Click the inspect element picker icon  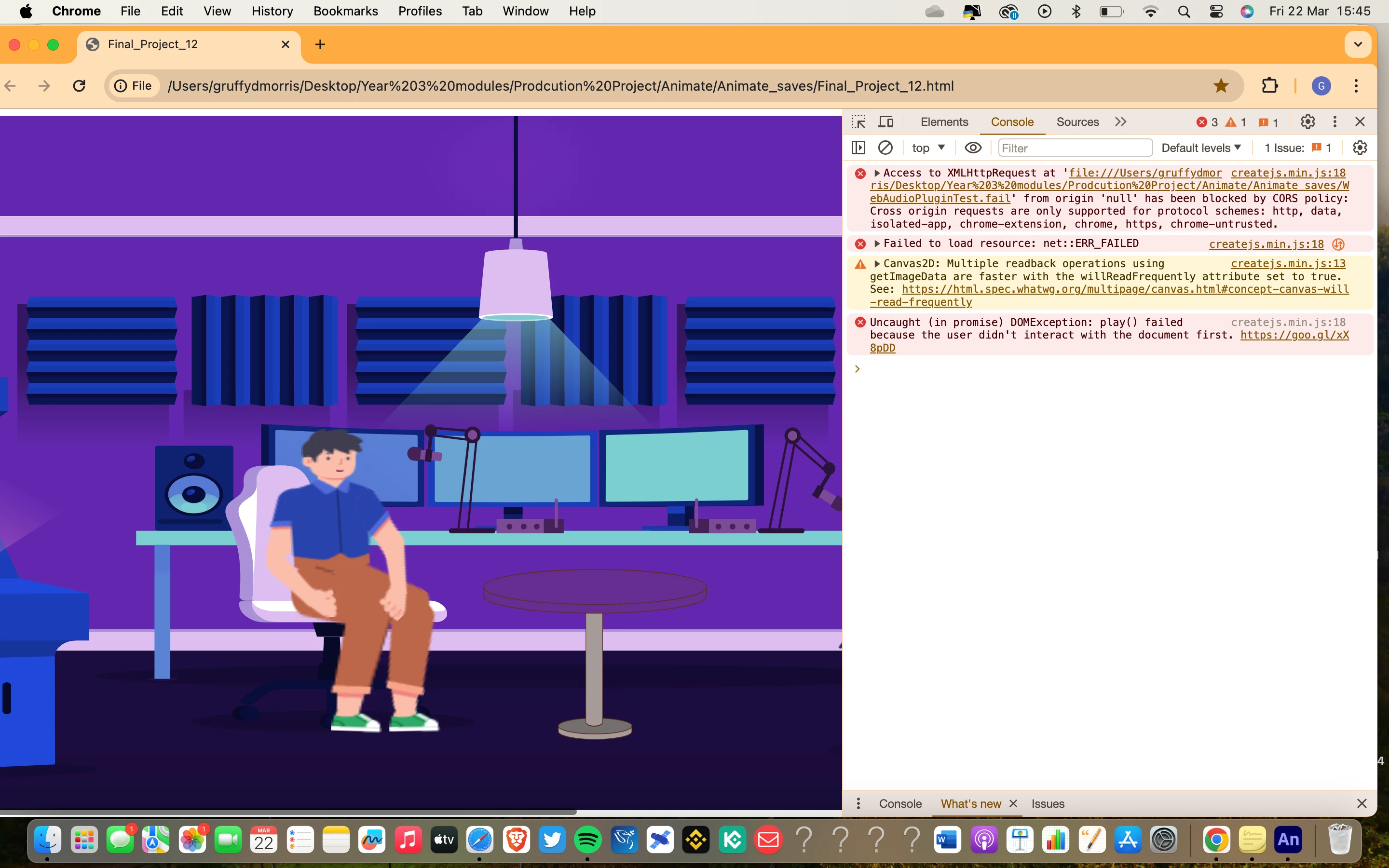click(x=858, y=122)
